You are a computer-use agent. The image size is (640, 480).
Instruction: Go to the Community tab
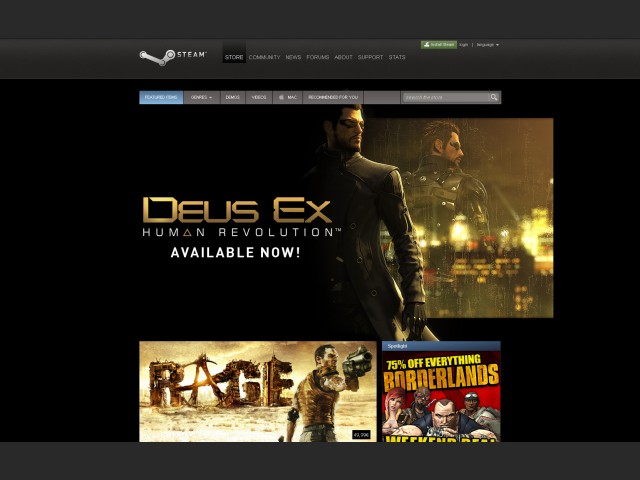pyautogui.click(x=264, y=57)
